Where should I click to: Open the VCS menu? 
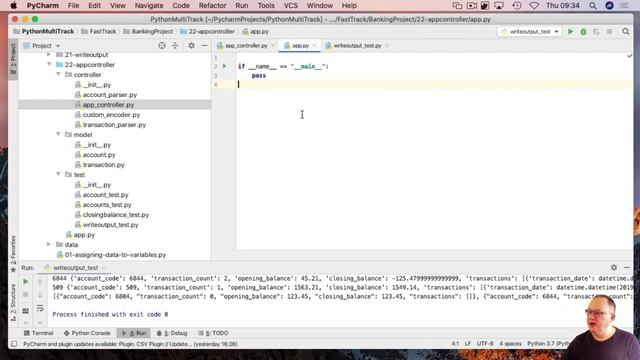click(291, 6)
